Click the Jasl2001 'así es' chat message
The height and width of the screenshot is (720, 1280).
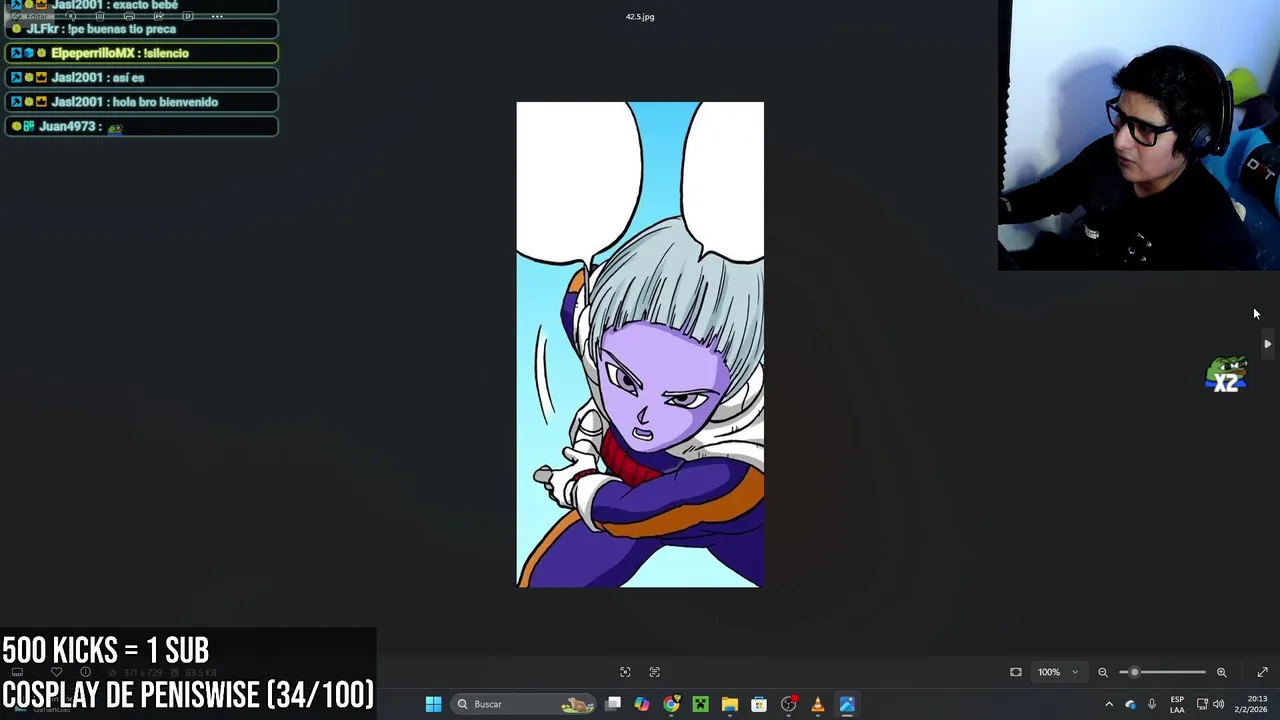pos(141,77)
